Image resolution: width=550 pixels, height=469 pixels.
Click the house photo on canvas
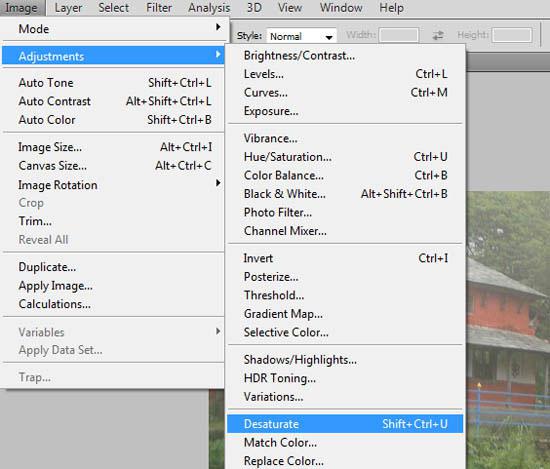[508, 330]
